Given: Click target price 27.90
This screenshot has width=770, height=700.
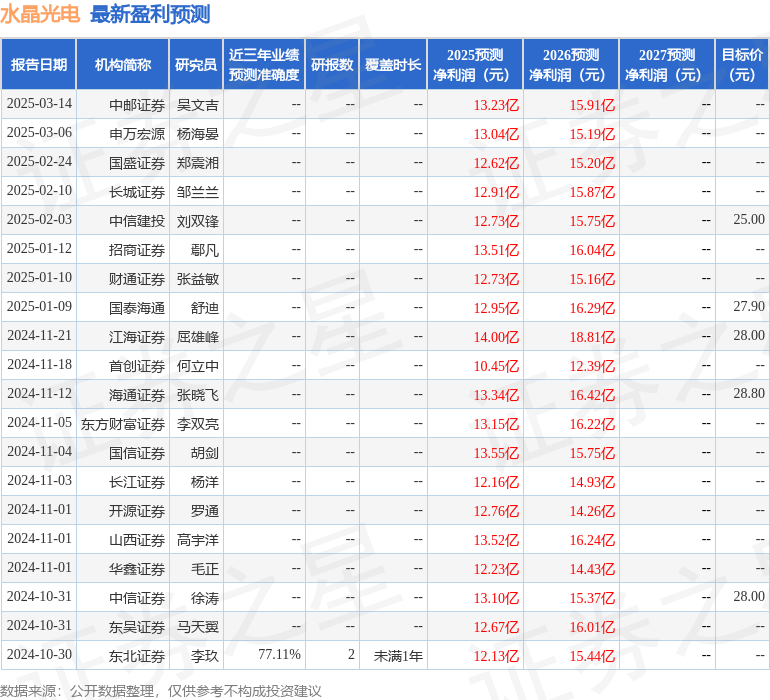Looking at the screenshot, I should (749, 307).
